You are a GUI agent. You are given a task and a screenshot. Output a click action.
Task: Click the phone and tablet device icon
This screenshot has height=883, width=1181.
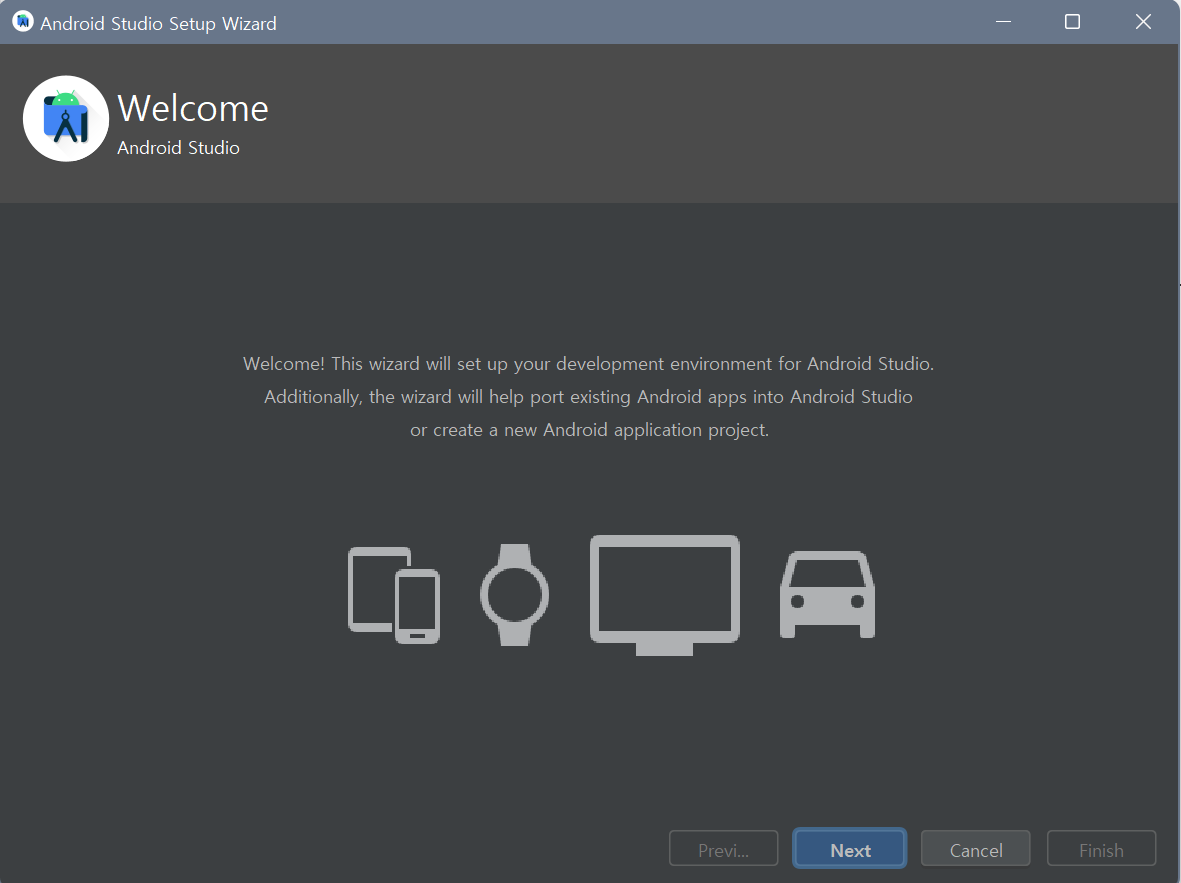[394, 595]
